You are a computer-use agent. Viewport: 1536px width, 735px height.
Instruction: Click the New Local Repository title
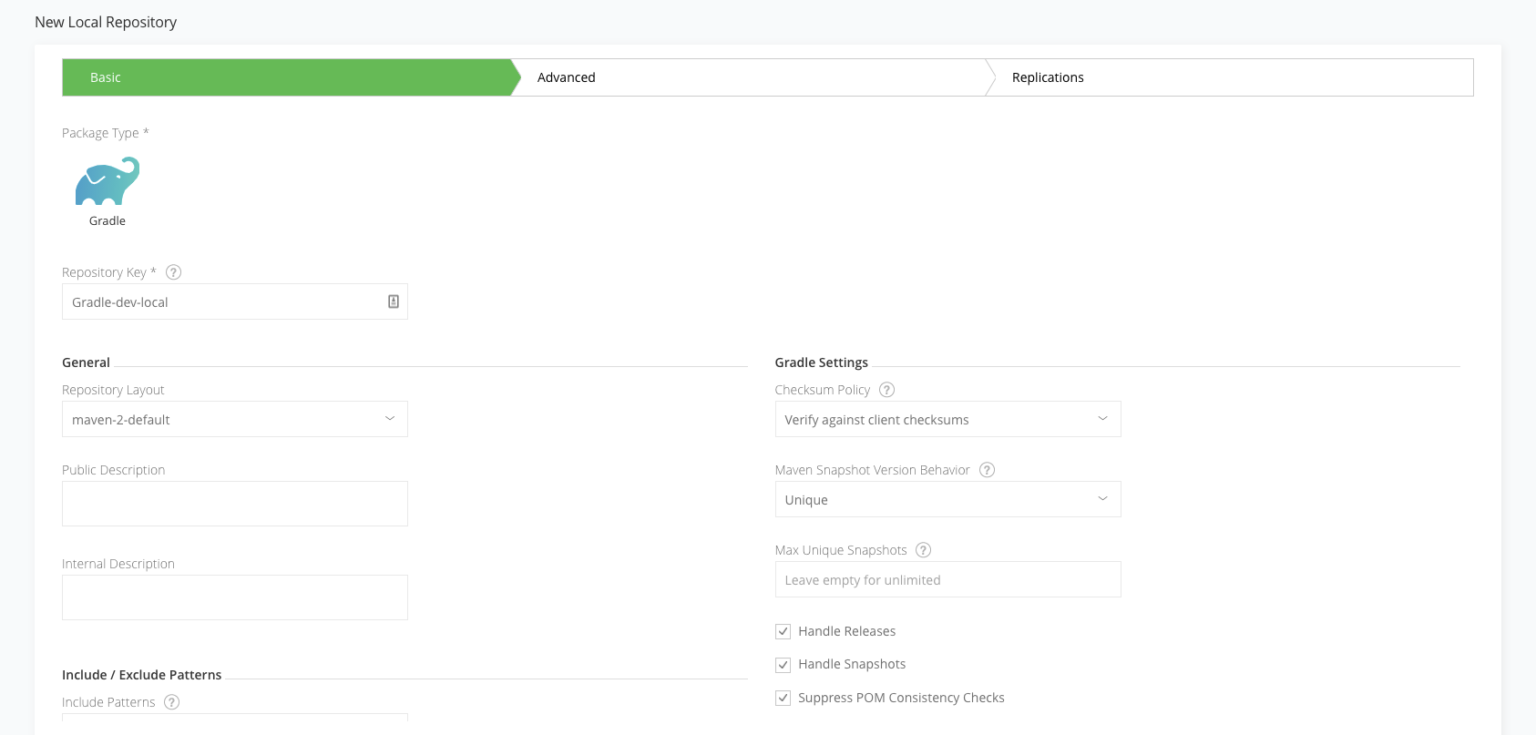point(105,21)
